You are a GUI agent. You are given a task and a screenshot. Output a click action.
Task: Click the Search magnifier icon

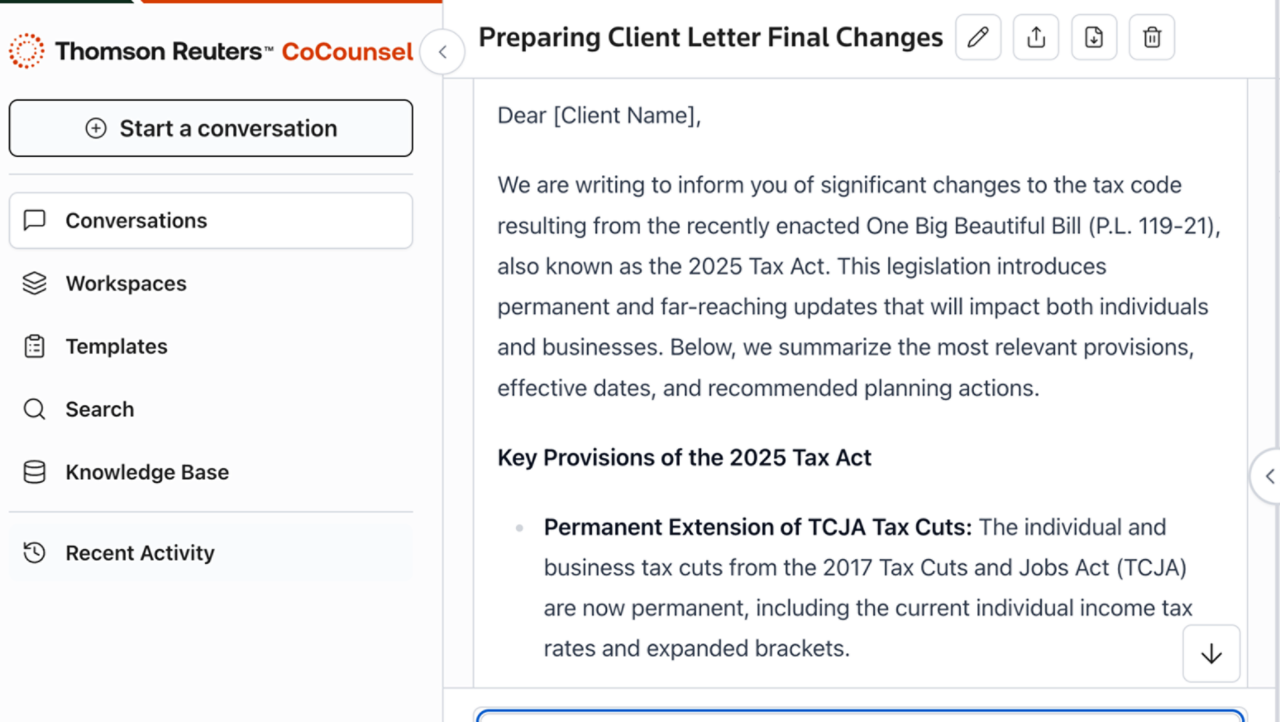point(35,410)
